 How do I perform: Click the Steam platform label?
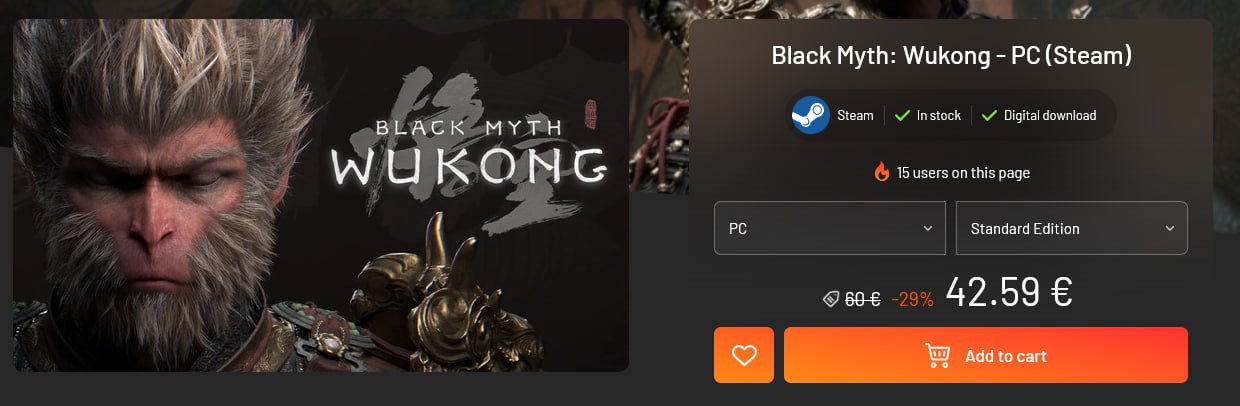point(855,115)
